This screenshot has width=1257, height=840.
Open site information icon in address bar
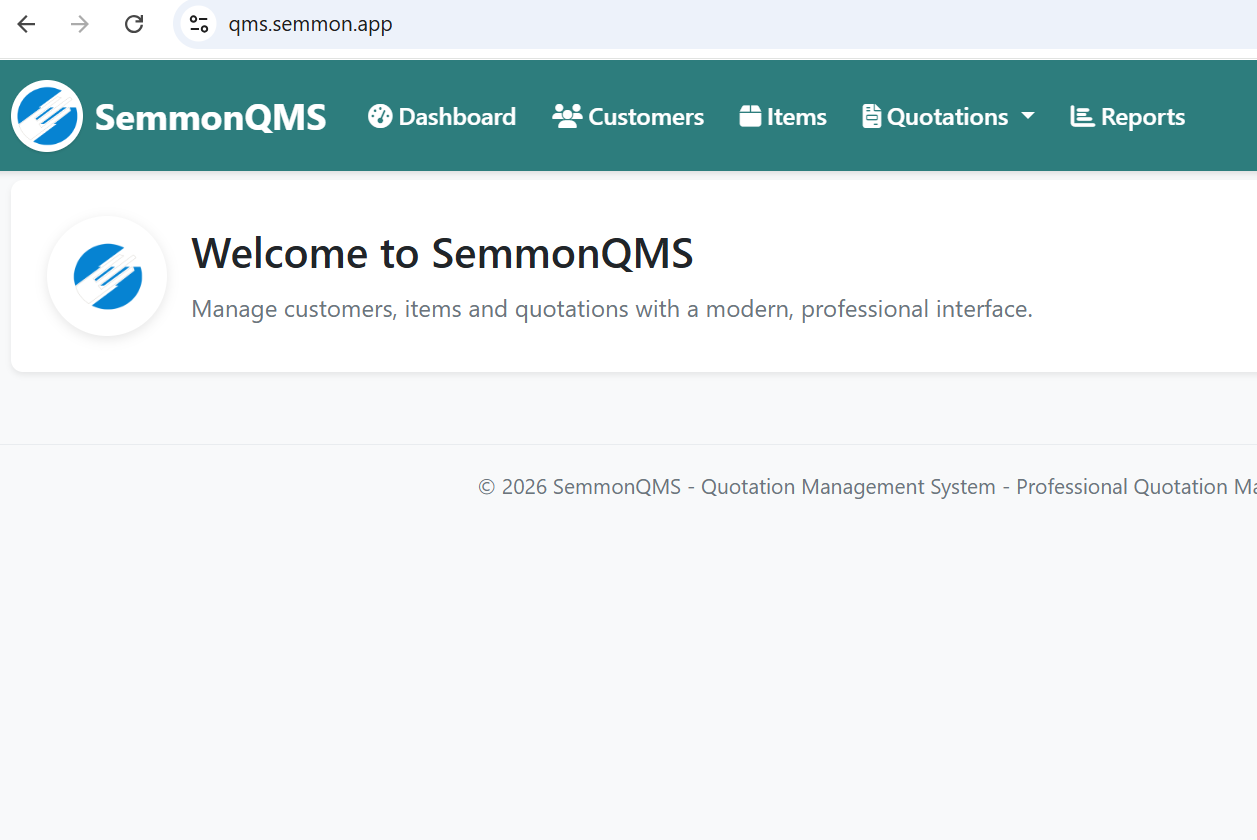click(199, 24)
